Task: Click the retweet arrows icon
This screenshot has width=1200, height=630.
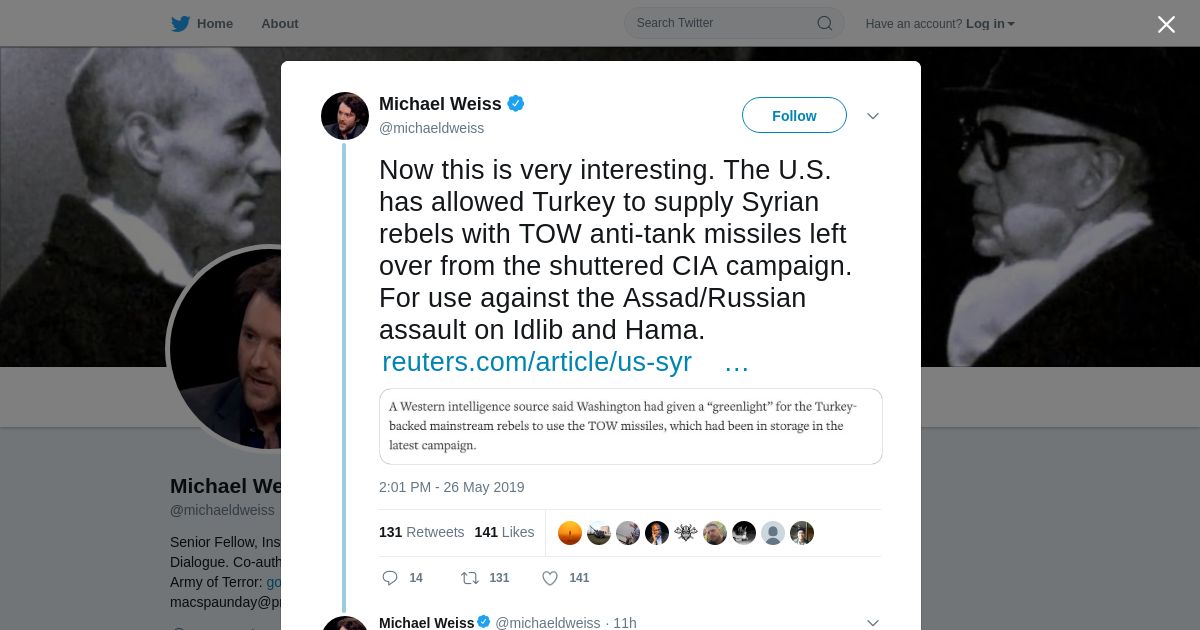Action: (469, 578)
